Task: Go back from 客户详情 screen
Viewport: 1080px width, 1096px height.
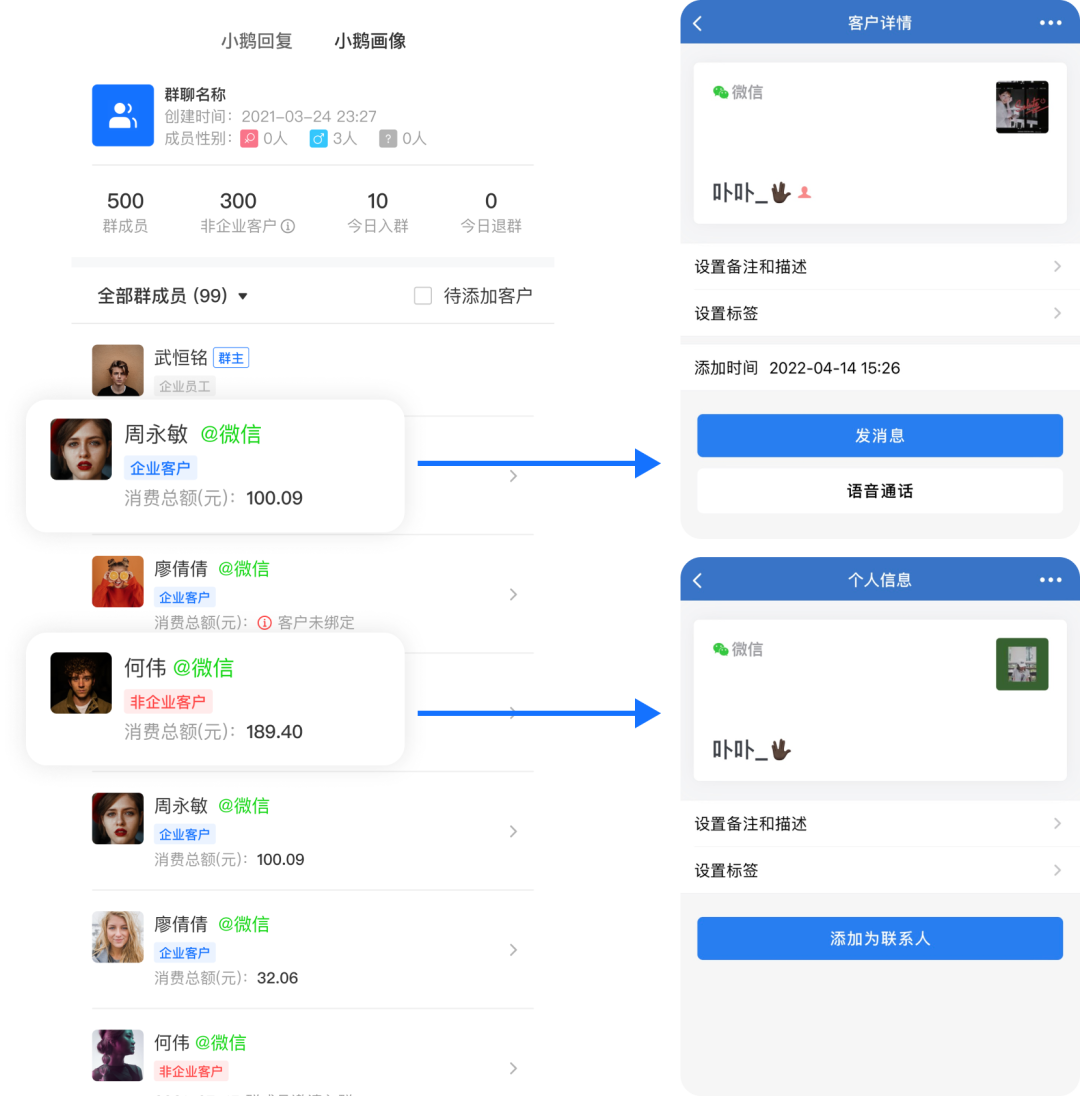Action: [x=698, y=23]
